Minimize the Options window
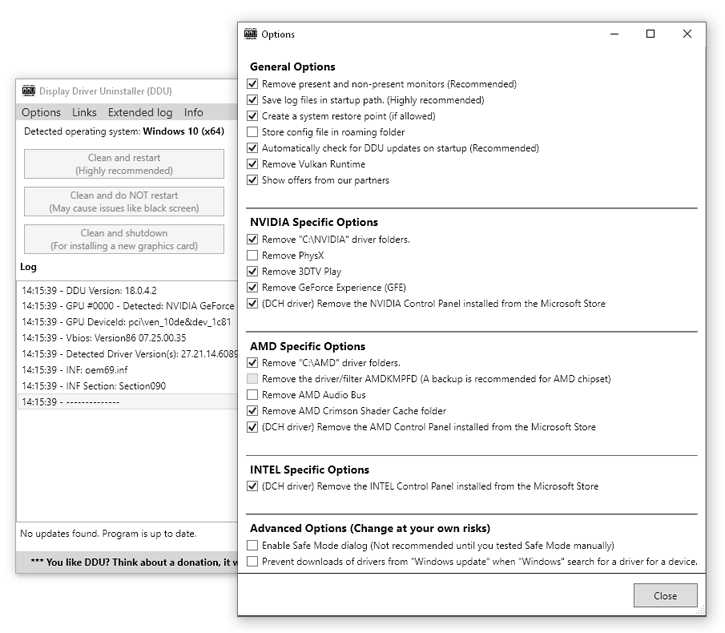725x633 pixels. [x=614, y=34]
